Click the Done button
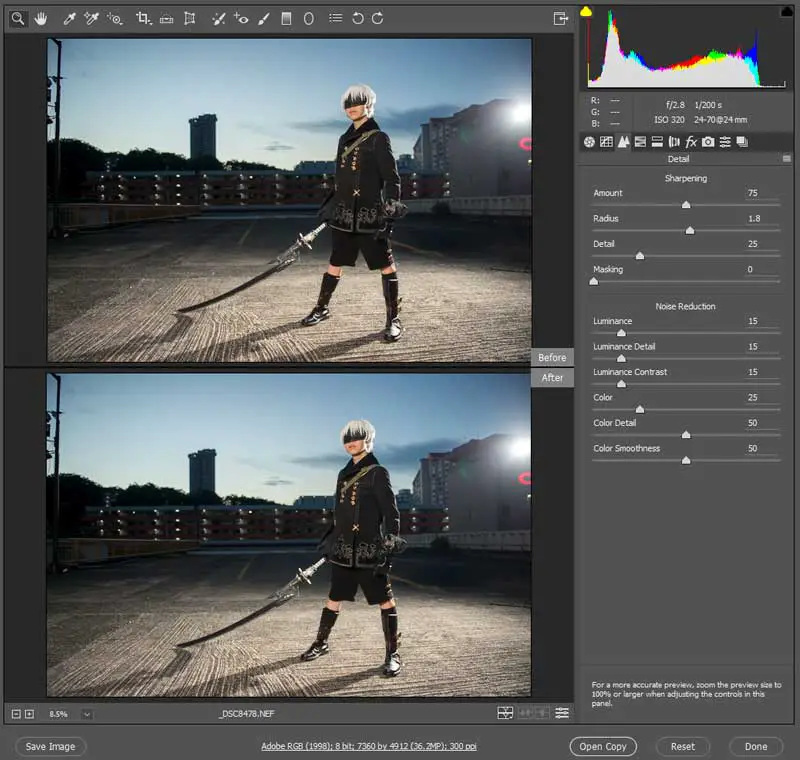The height and width of the screenshot is (760, 800). tap(756, 747)
